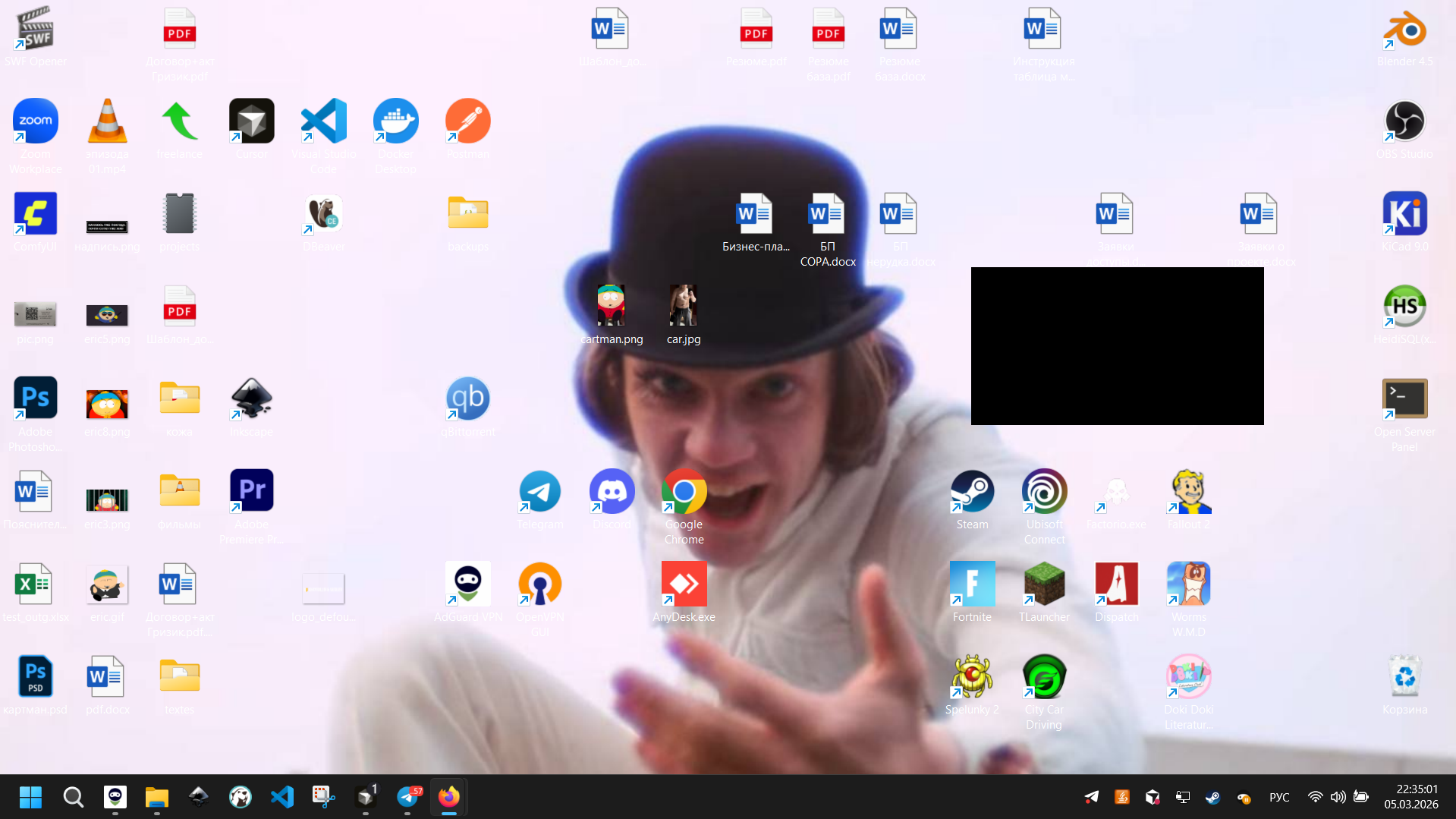Click the OBS Studio shortcut icon
The image size is (1456, 819).
1404,122
